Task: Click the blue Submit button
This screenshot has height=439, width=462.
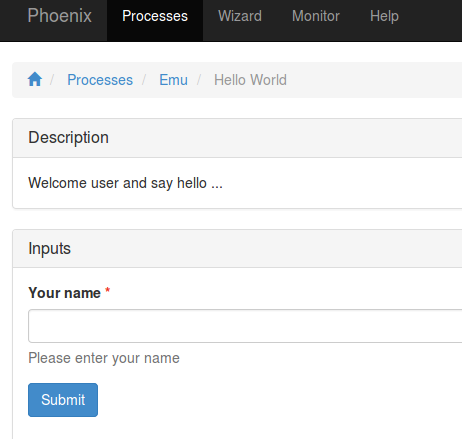Action: [x=63, y=400]
